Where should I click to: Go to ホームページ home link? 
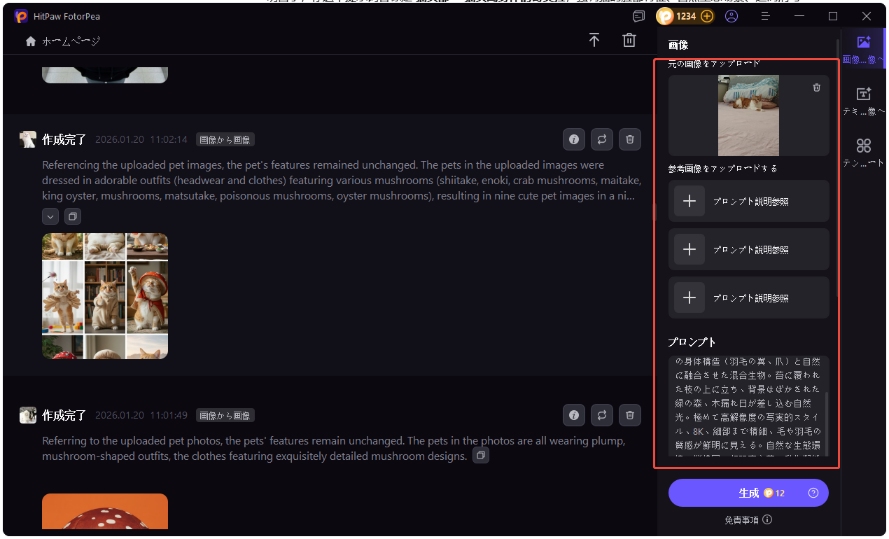click(x=62, y=41)
